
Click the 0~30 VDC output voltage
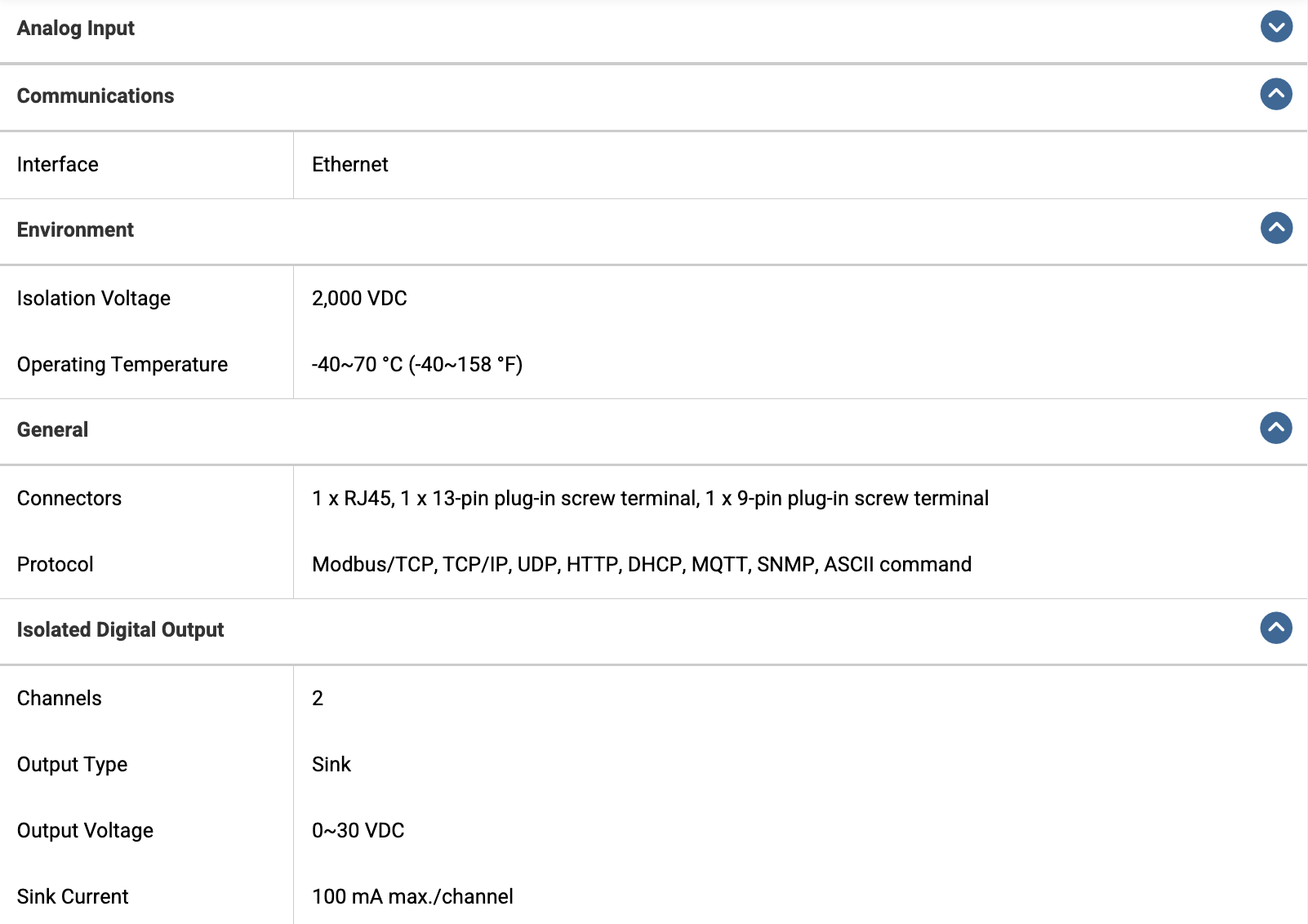point(358,831)
